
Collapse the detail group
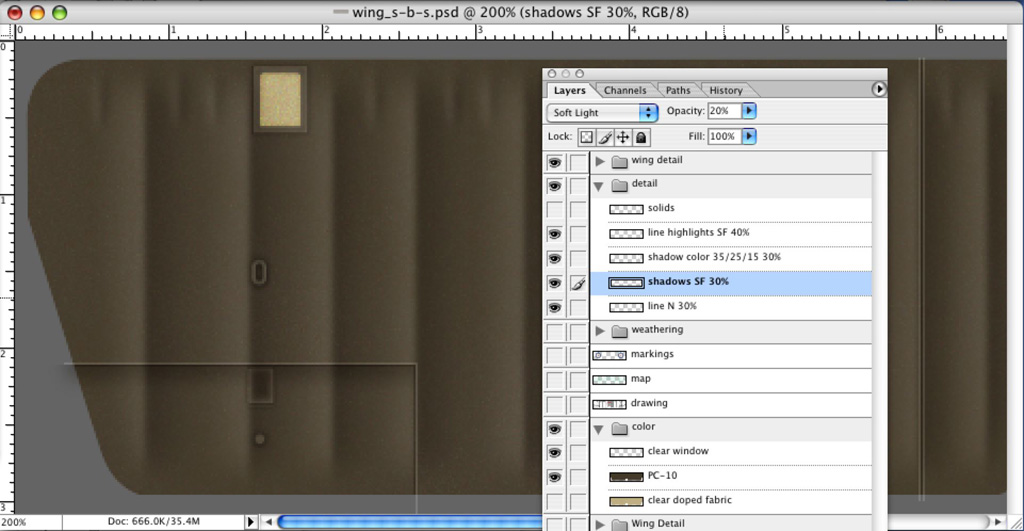point(598,186)
